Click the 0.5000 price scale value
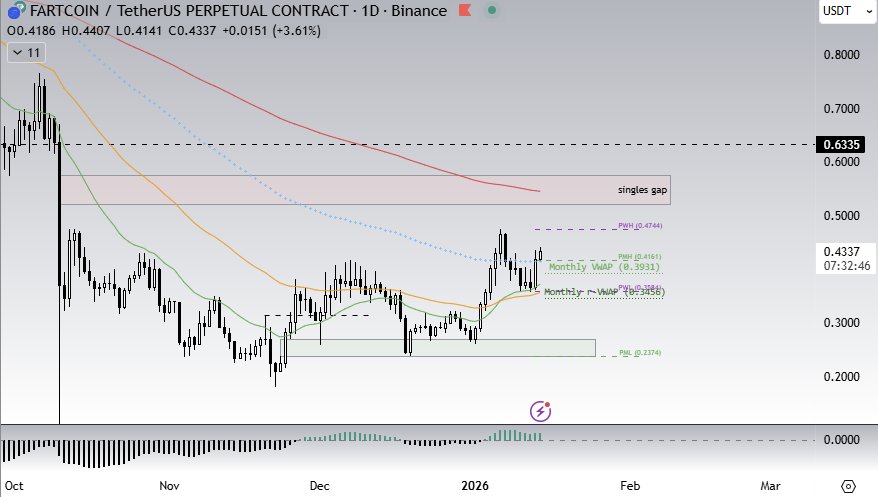The height and width of the screenshot is (497, 878). point(841,216)
